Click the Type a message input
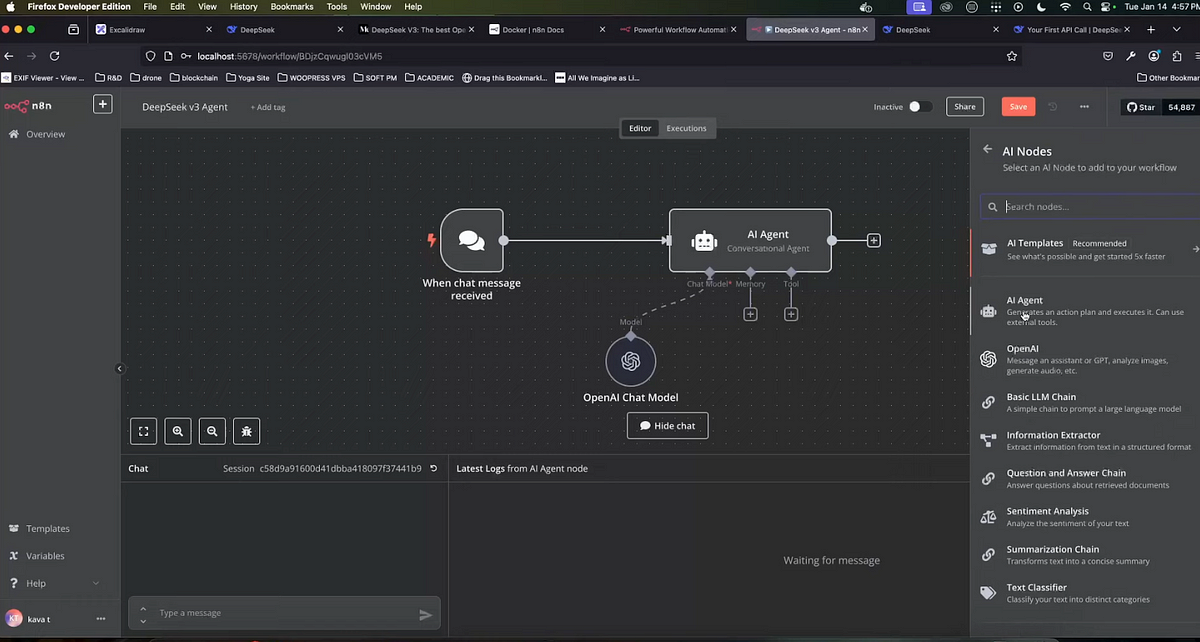This screenshot has width=1200, height=642. coord(284,613)
